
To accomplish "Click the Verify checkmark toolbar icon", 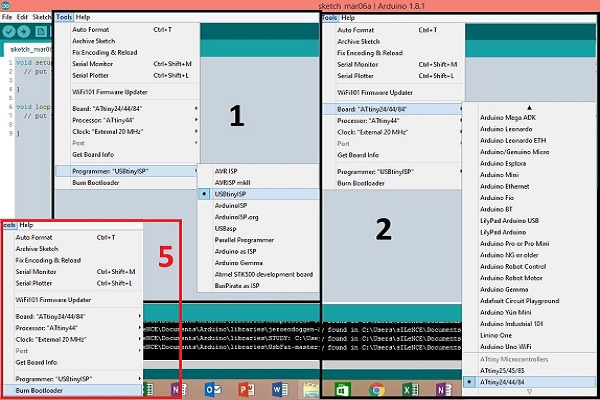I will tap(8, 31).
